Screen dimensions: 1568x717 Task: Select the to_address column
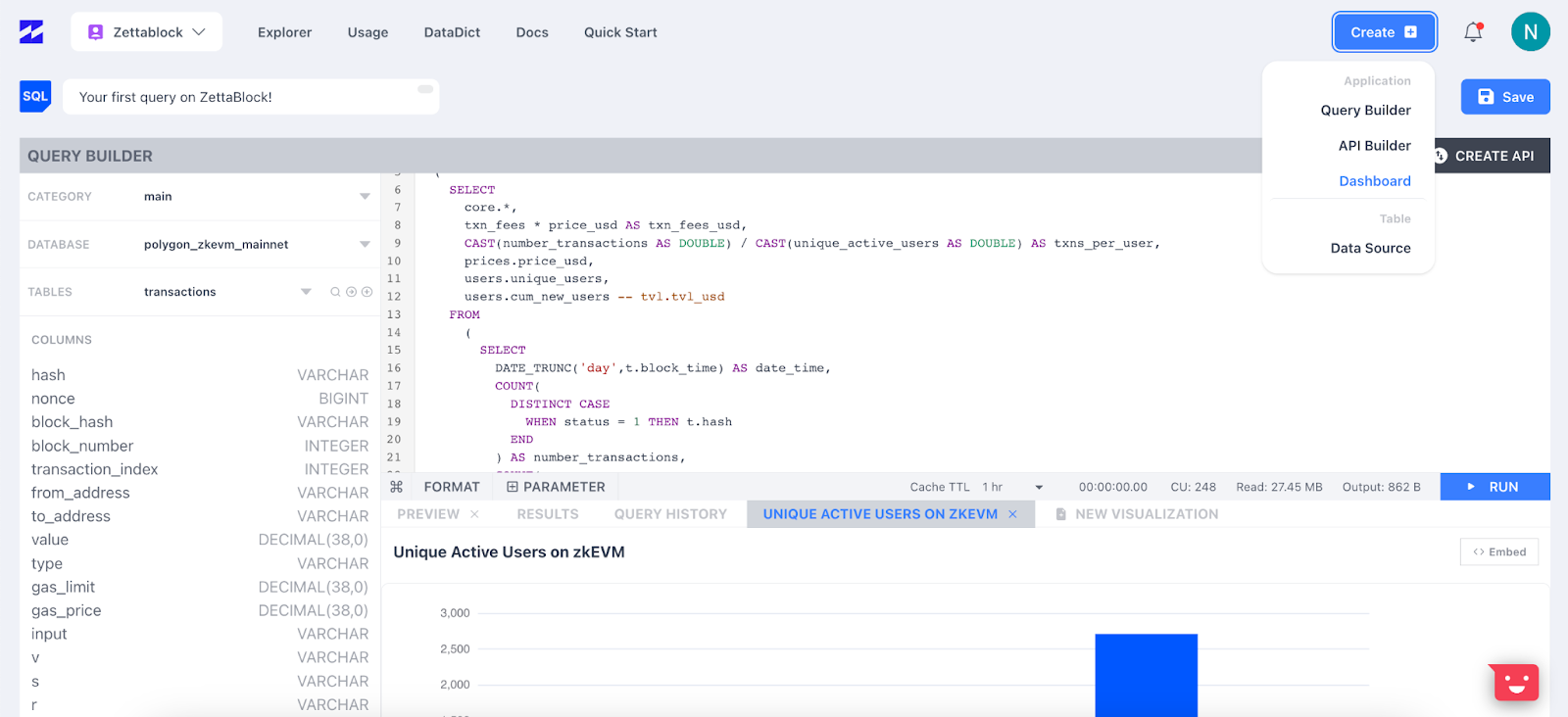[x=200, y=516]
